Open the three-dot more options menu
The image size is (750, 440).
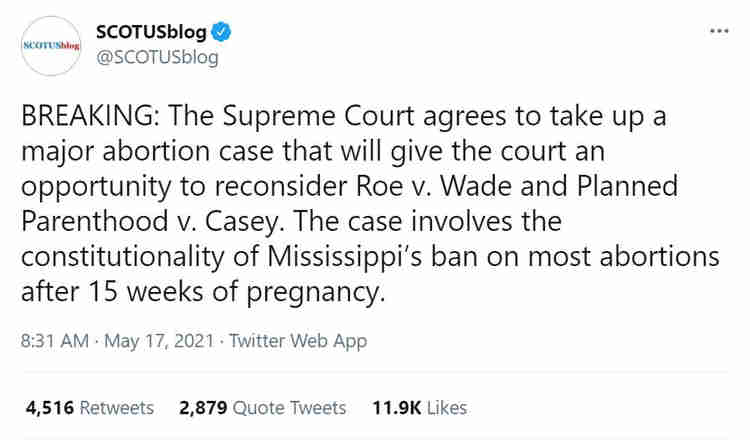[718, 31]
